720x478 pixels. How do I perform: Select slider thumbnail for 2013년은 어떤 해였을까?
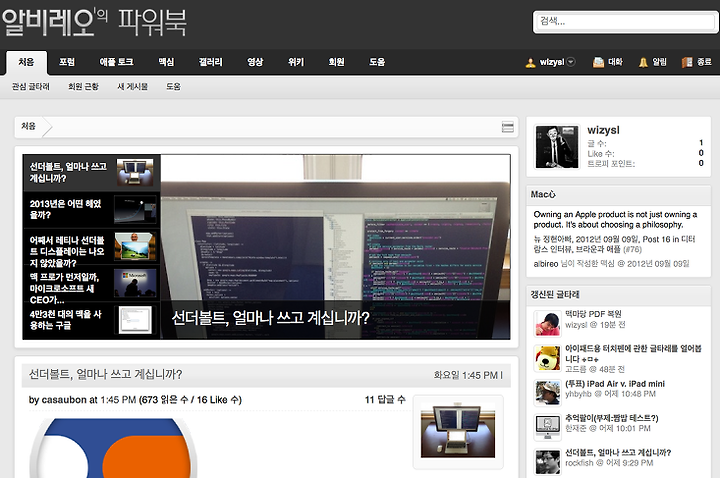tap(135, 209)
